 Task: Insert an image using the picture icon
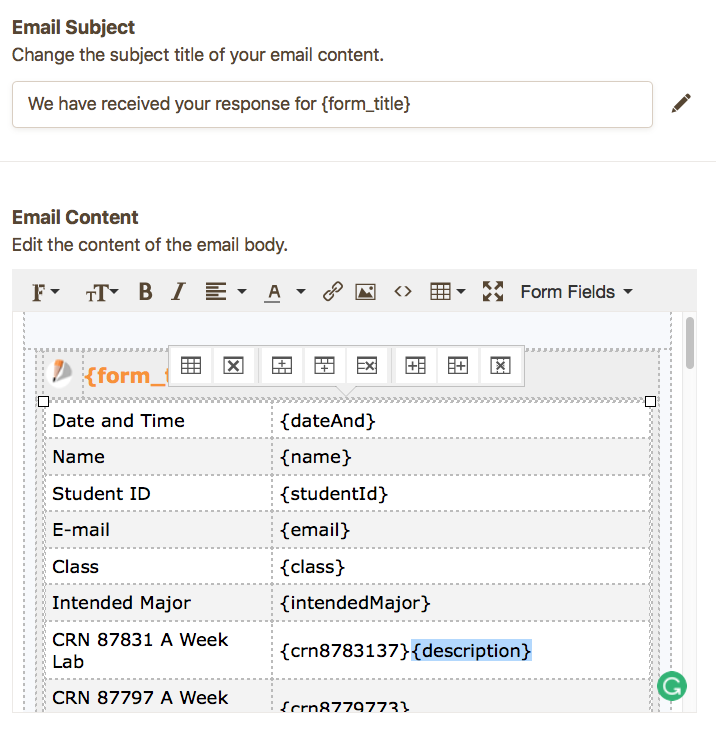pyautogui.click(x=365, y=292)
